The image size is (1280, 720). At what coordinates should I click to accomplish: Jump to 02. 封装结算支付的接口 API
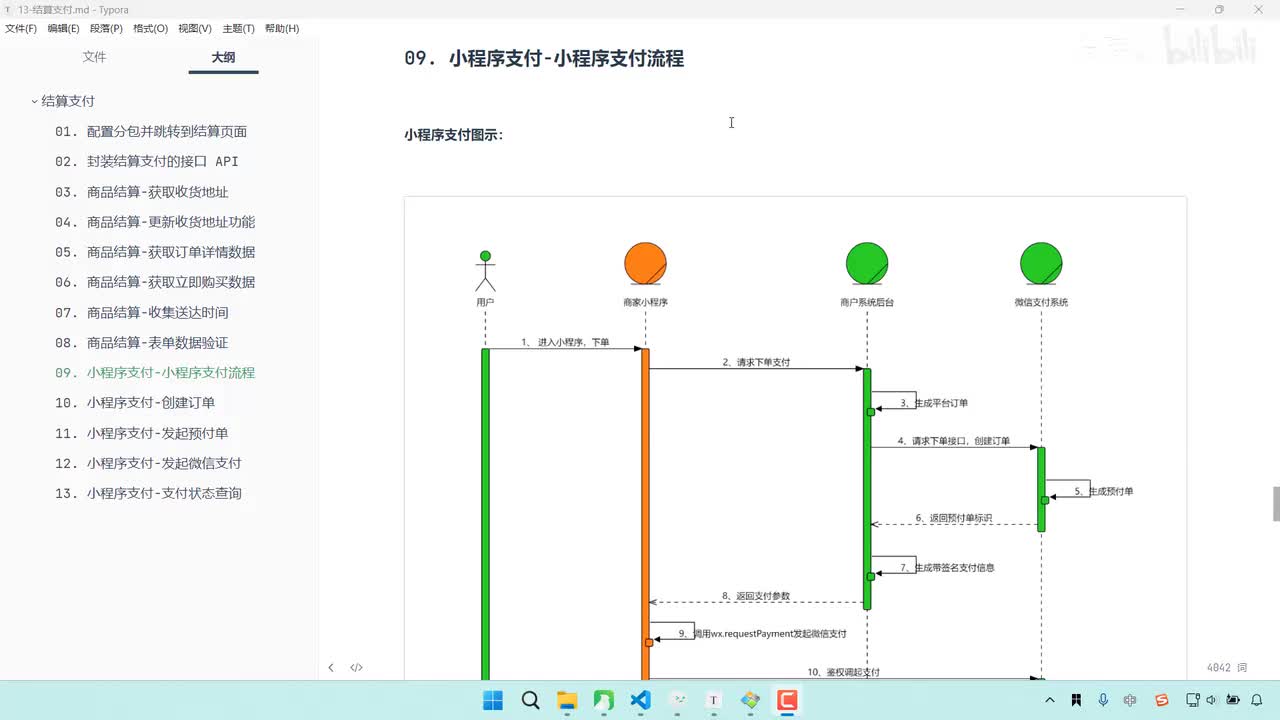coord(147,161)
